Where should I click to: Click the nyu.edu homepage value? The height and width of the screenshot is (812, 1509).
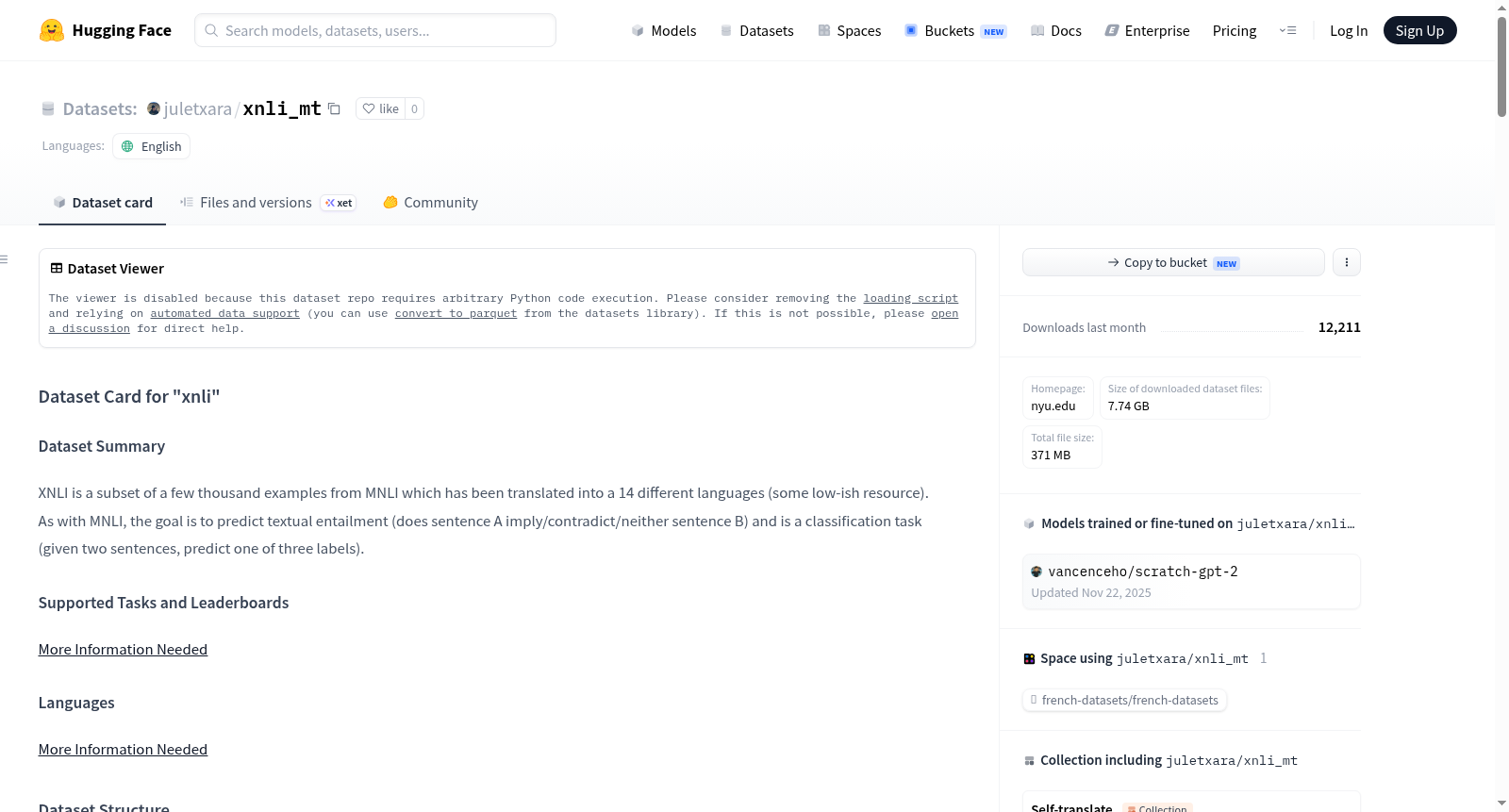[x=1053, y=406]
